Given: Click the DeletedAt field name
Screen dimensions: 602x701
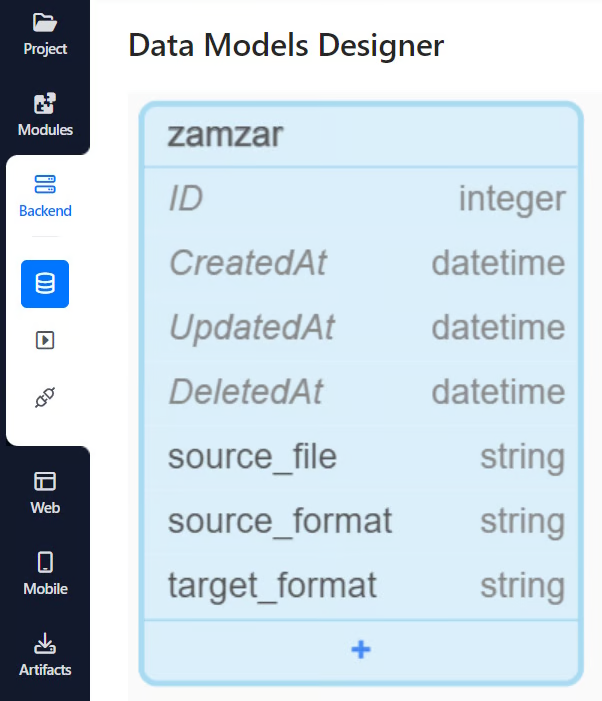Looking at the screenshot, I should pyautogui.click(x=245, y=392).
